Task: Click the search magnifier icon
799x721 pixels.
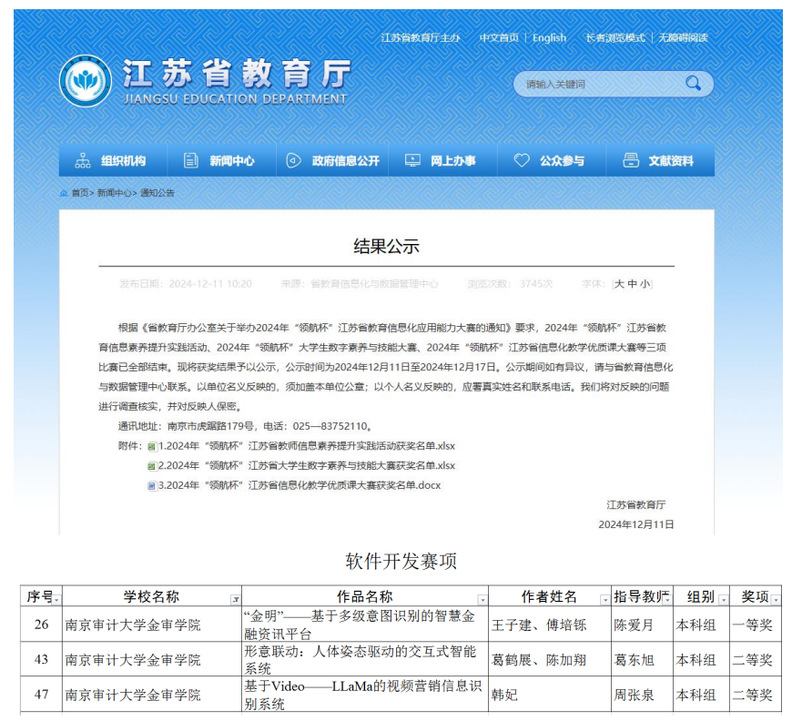Action: click(x=696, y=84)
